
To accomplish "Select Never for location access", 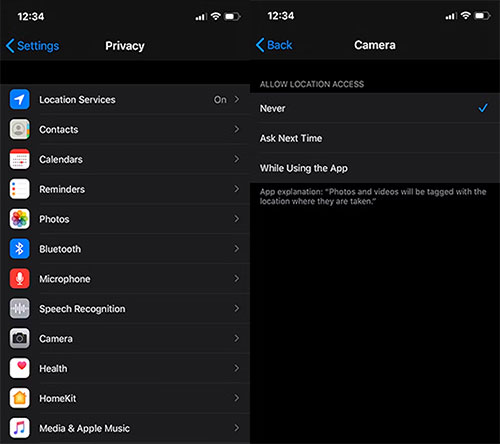I will point(375,108).
